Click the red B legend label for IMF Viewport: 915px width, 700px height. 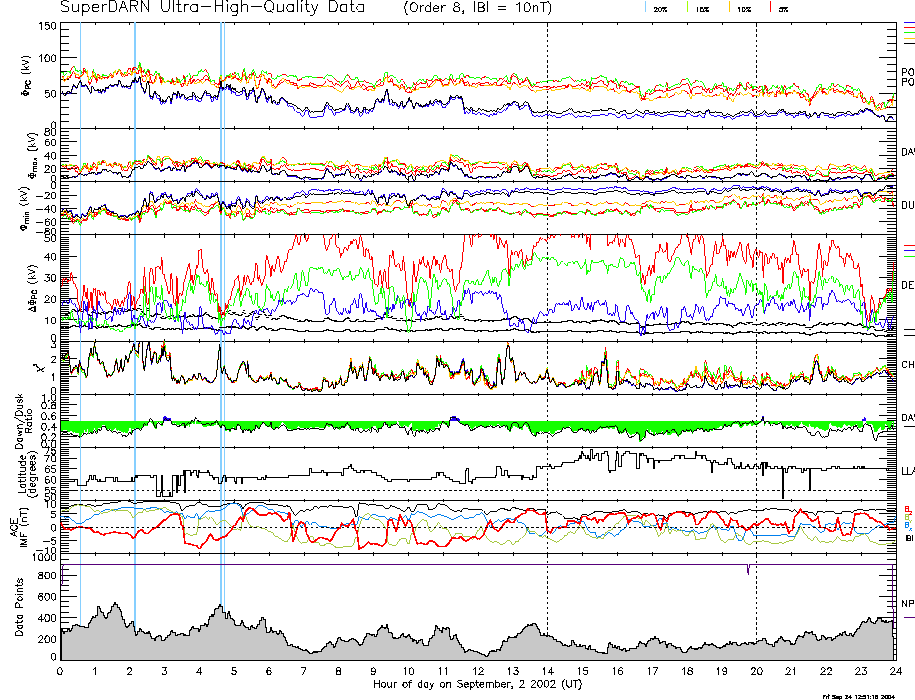pos(907,508)
